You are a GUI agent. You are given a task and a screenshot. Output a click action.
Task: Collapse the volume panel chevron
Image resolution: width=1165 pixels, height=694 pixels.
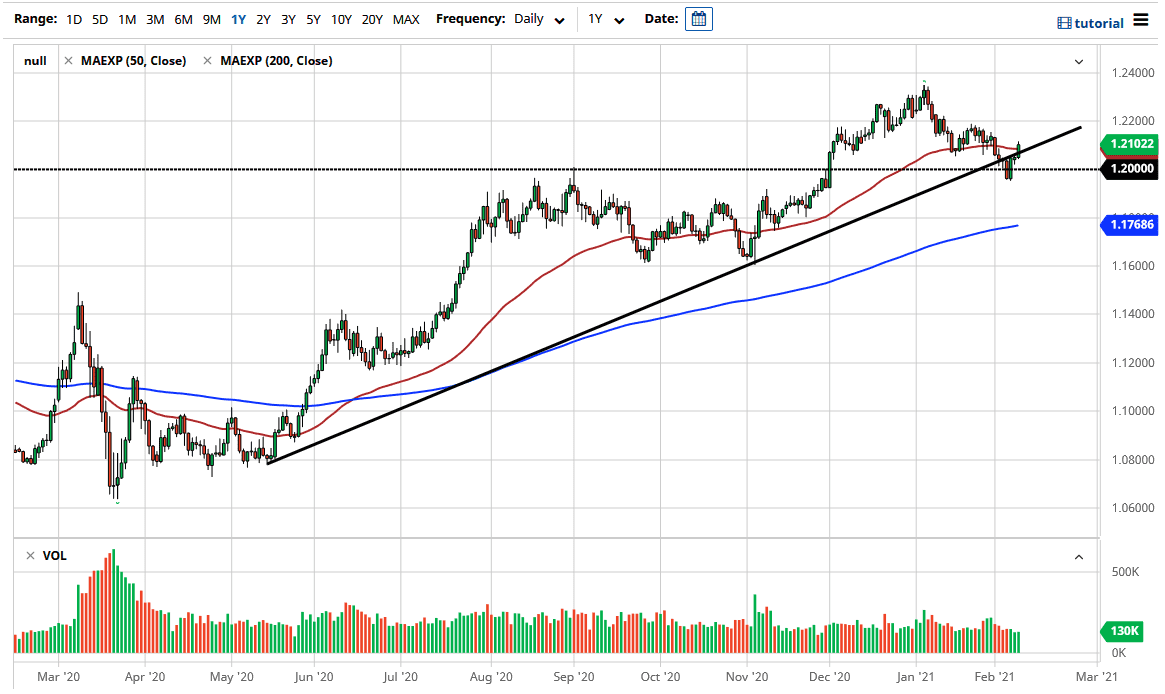[x=1079, y=557]
